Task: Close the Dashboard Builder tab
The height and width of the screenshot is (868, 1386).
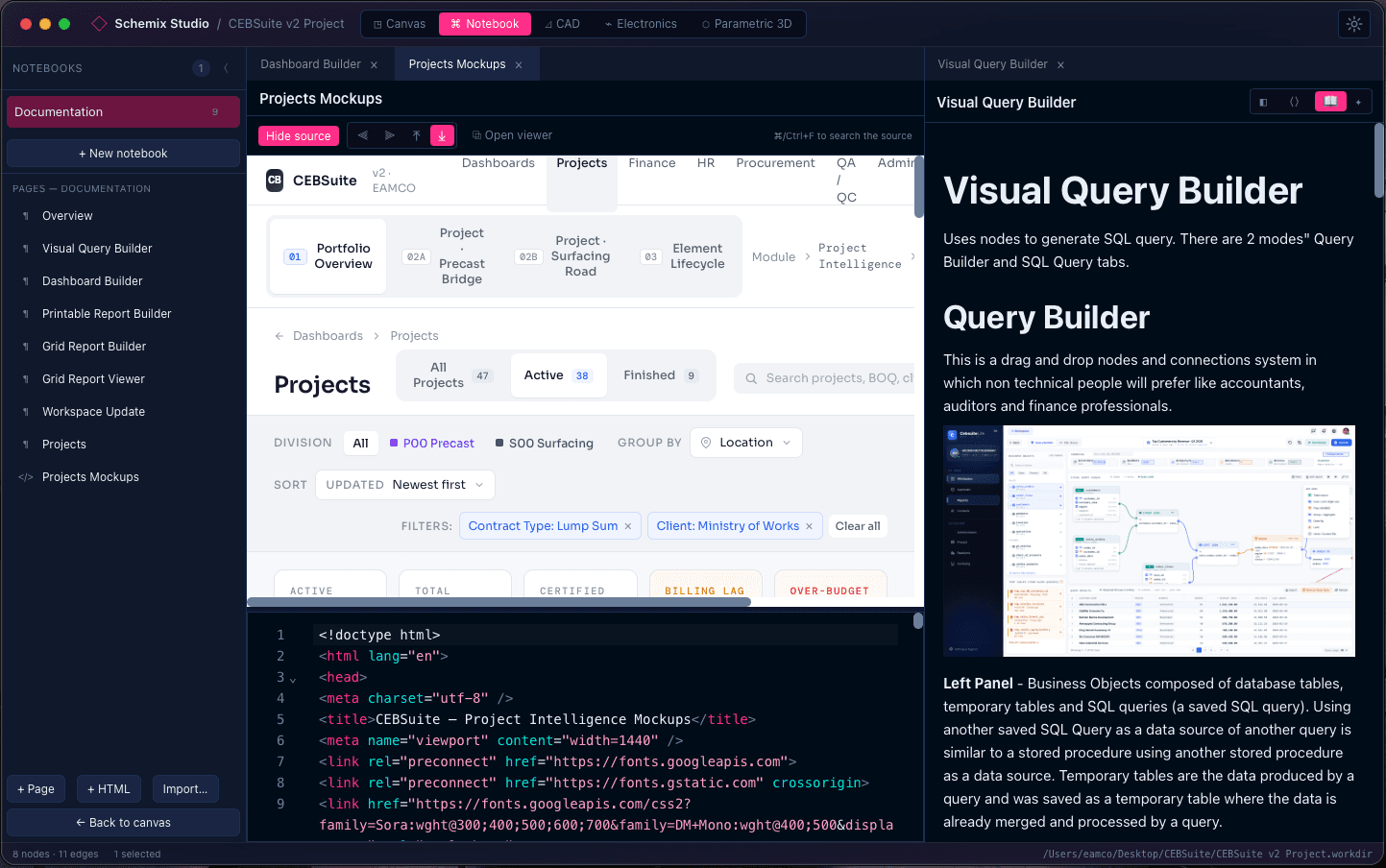Action: coord(374,65)
